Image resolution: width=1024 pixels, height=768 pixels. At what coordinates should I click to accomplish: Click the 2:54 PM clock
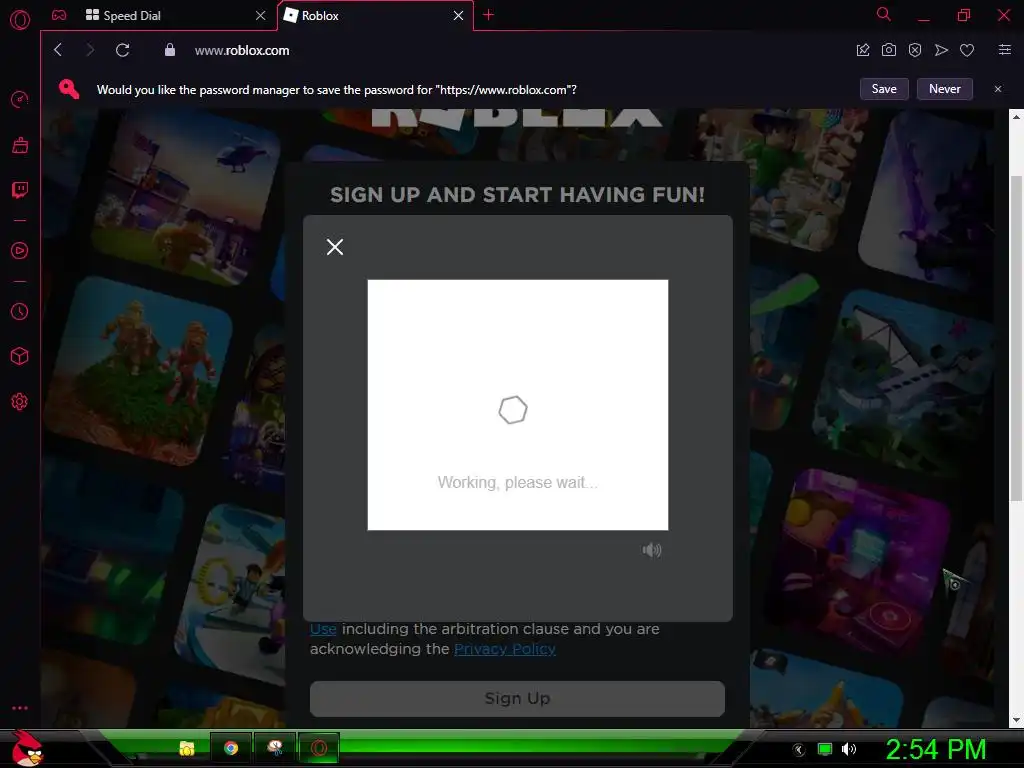(x=935, y=750)
